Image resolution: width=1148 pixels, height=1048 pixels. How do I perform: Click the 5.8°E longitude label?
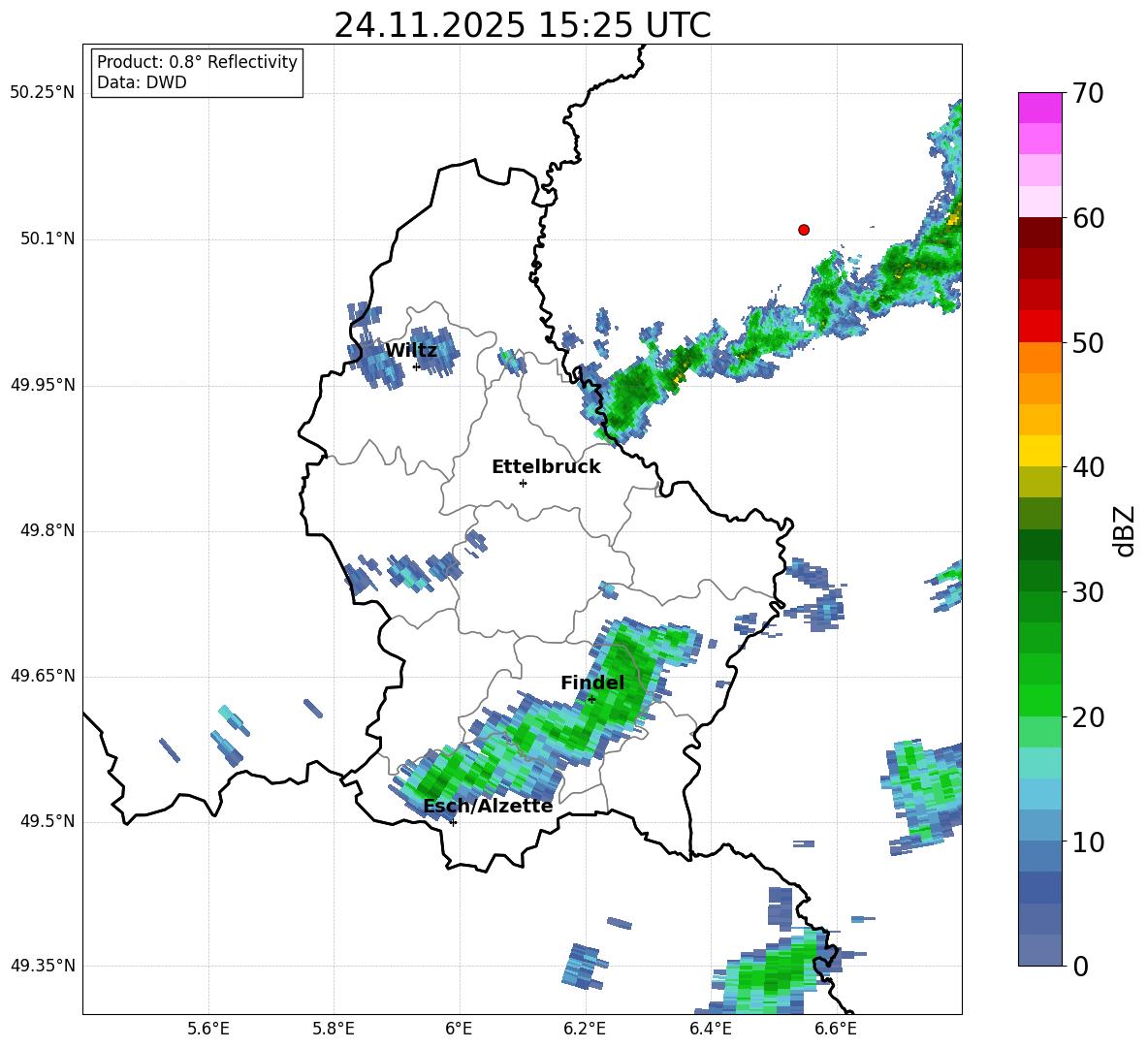[334, 1029]
